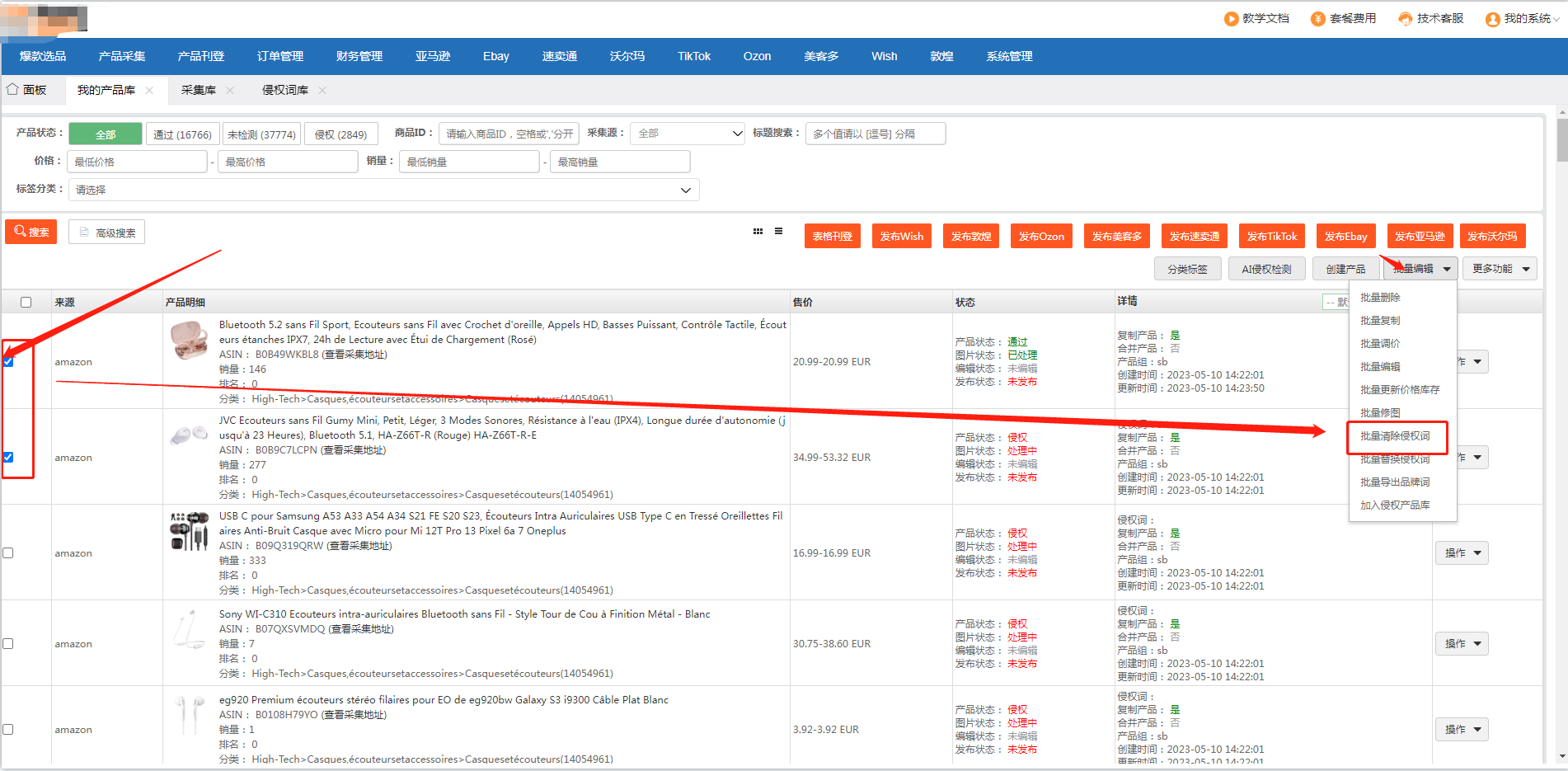Check the USB C pour Samsung row checkbox
The height and width of the screenshot is (771, 1568).
[8, 553]
